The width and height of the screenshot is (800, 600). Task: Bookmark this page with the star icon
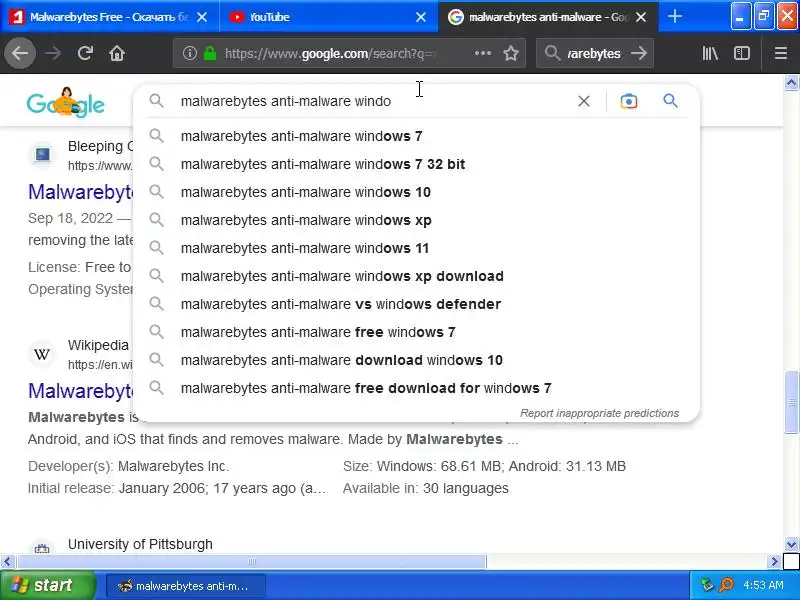(x=511, y=53)
